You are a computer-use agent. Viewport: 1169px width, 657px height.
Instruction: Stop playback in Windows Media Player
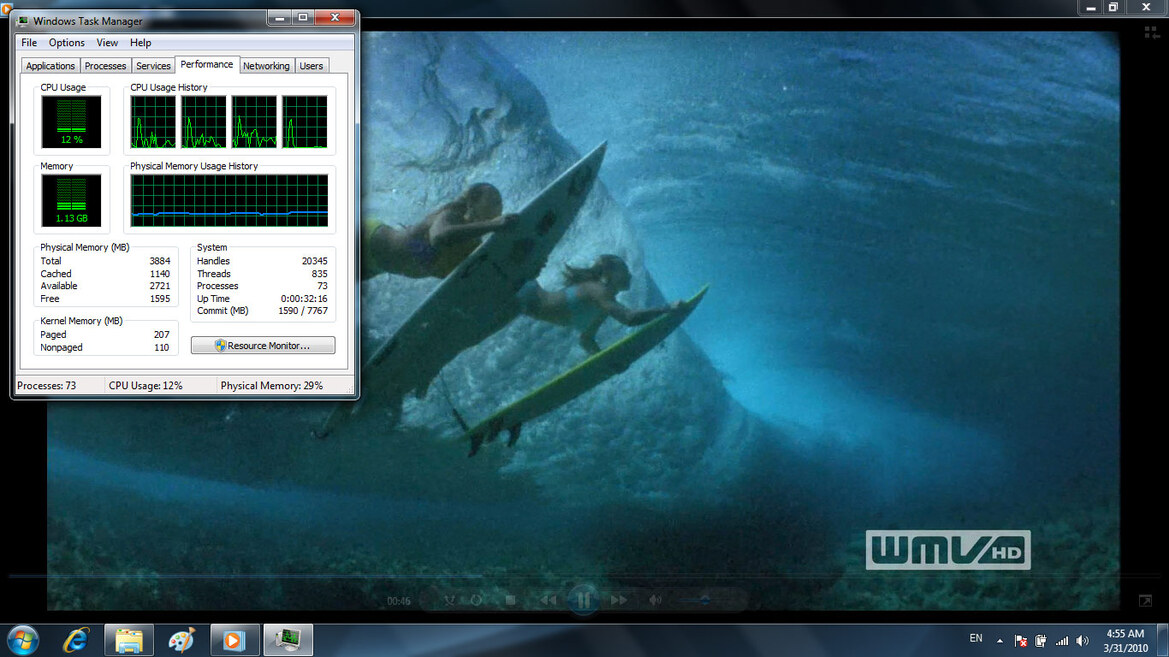(x=511, y=600)
